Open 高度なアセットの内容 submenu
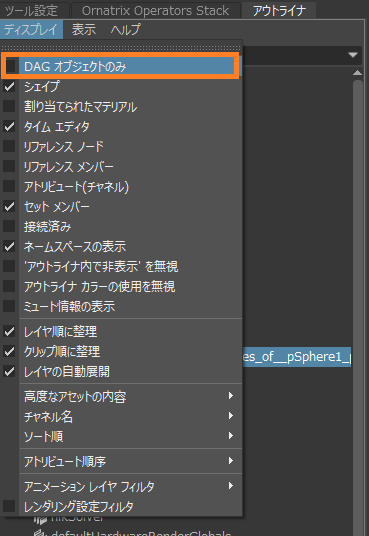 pos(131,397)
